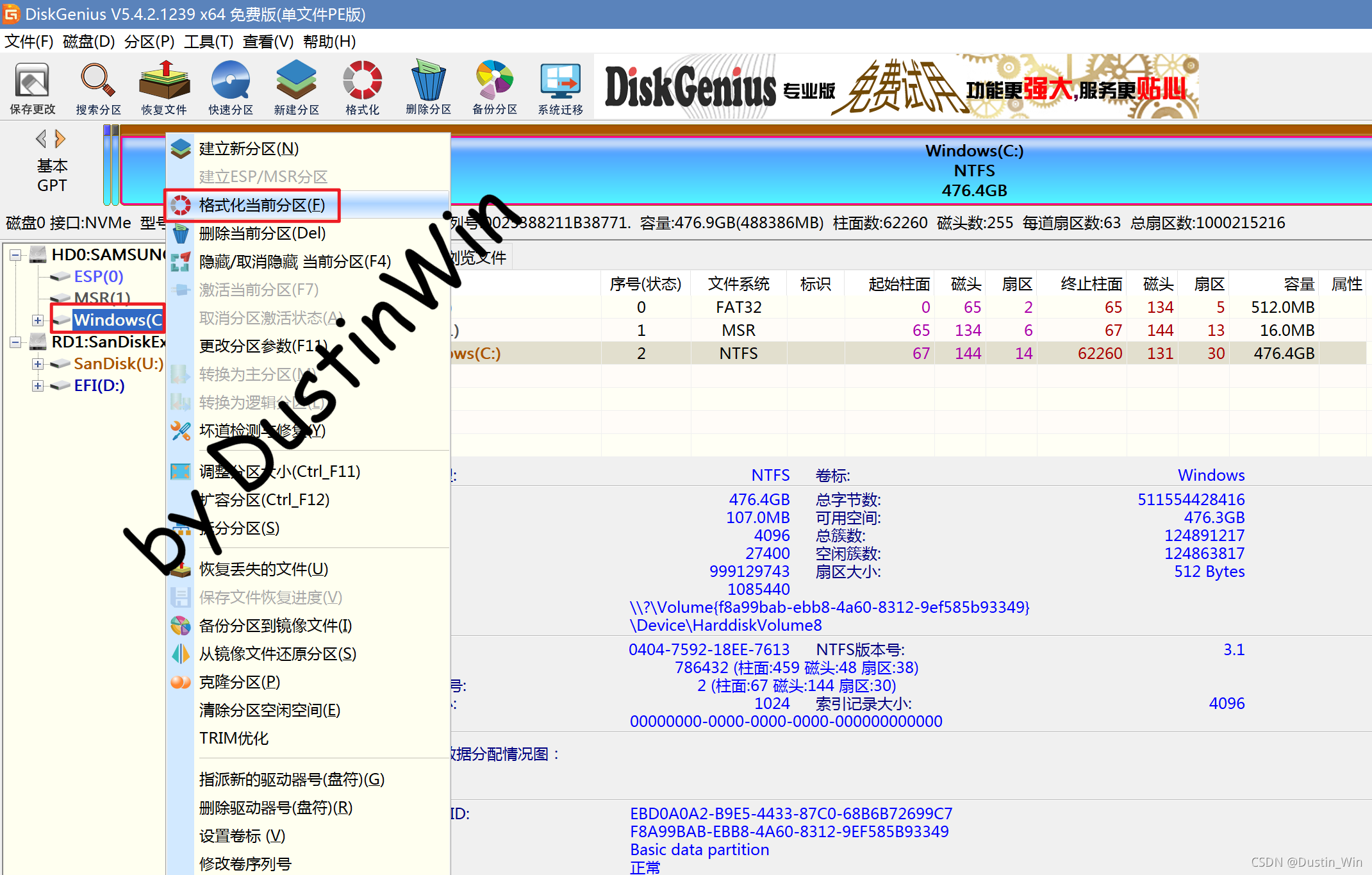Click the Format (格式化) toolbar icon
The width and height of the screenshot is (1372, 875).
click(x=362, y=88)
